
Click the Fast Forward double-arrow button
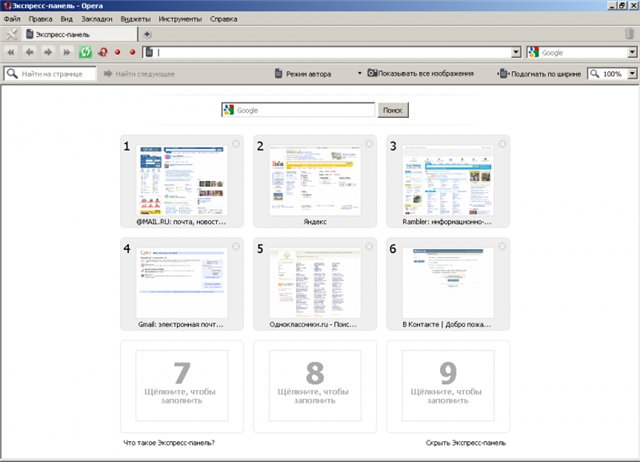point(67,52)
